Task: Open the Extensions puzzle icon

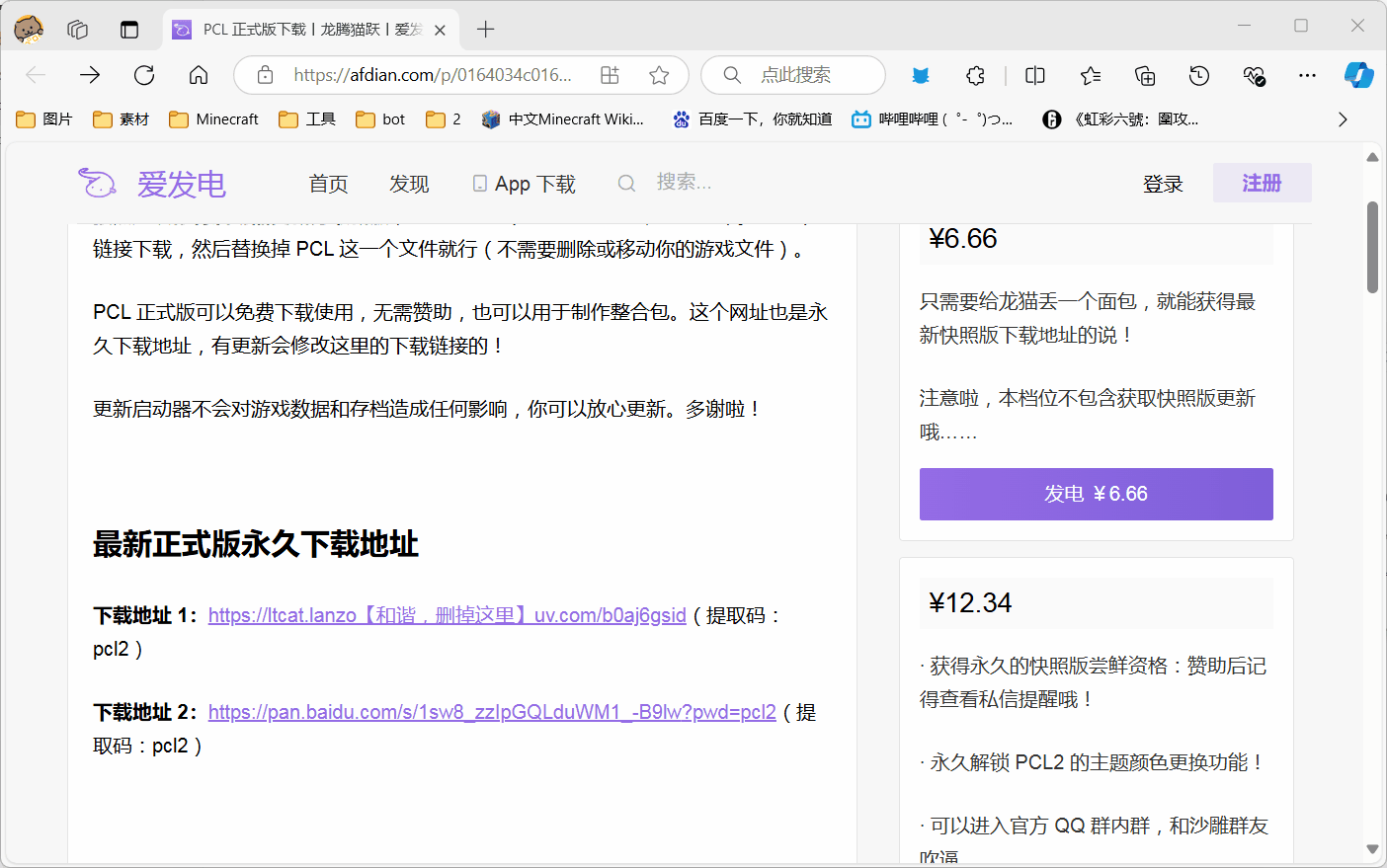Action: click(x=975, y=75)
